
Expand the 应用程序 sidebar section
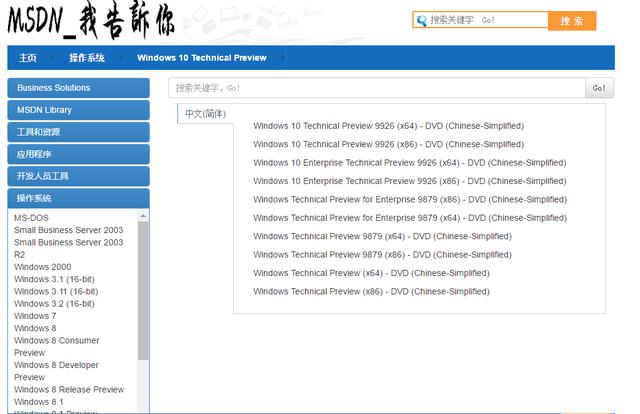(x=78, y=154)
